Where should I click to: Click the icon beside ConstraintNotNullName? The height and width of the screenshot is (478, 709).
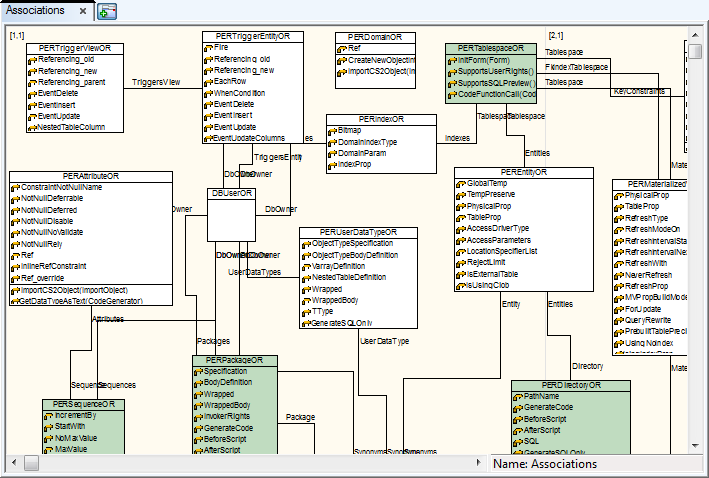tap(16, 188)
